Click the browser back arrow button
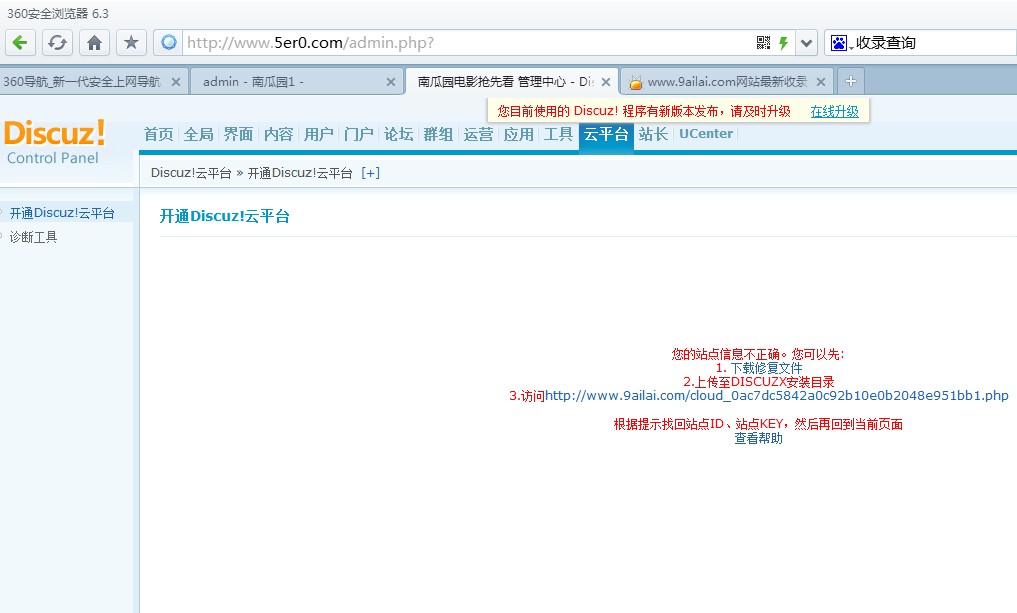Screen dimensions: 1017x613 pyautogui.click(x=20, y=43)
